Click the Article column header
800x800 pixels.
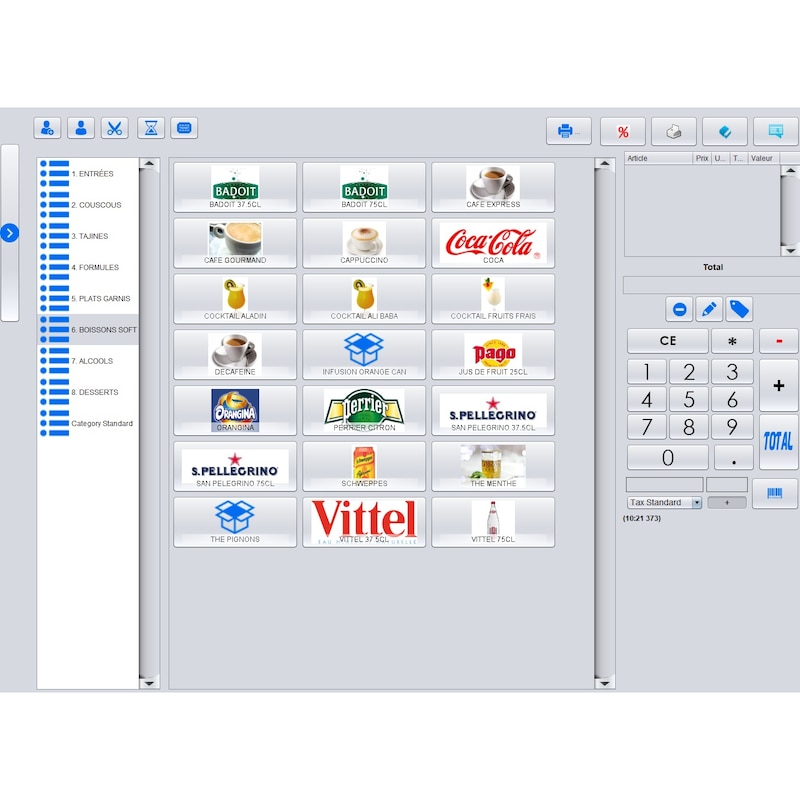[658, 158]
